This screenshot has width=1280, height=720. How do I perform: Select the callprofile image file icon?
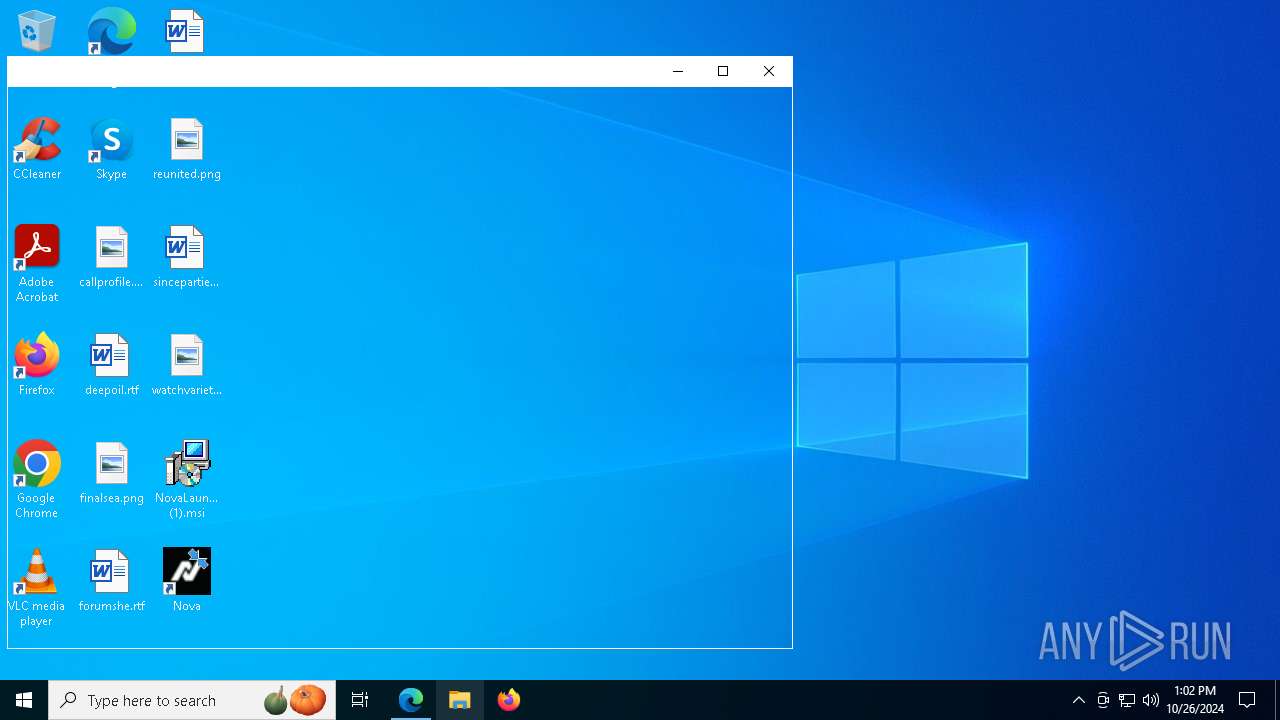click(x=111, y=256)
